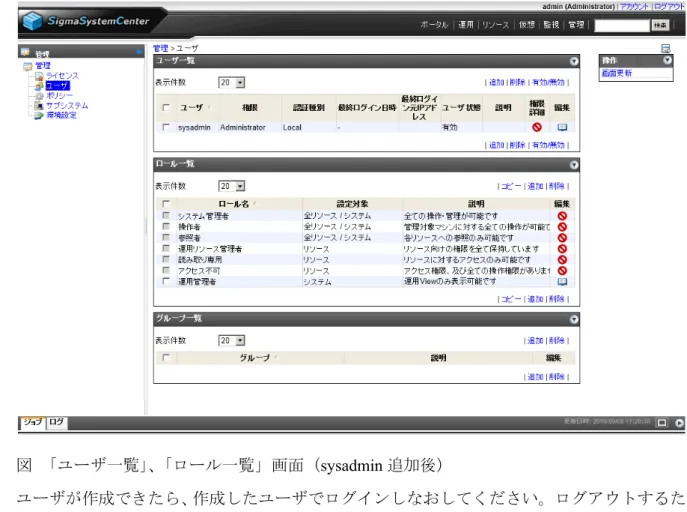Check the select-all checkbox in group list header
687x512 pixels.
(x=166, y=358)
